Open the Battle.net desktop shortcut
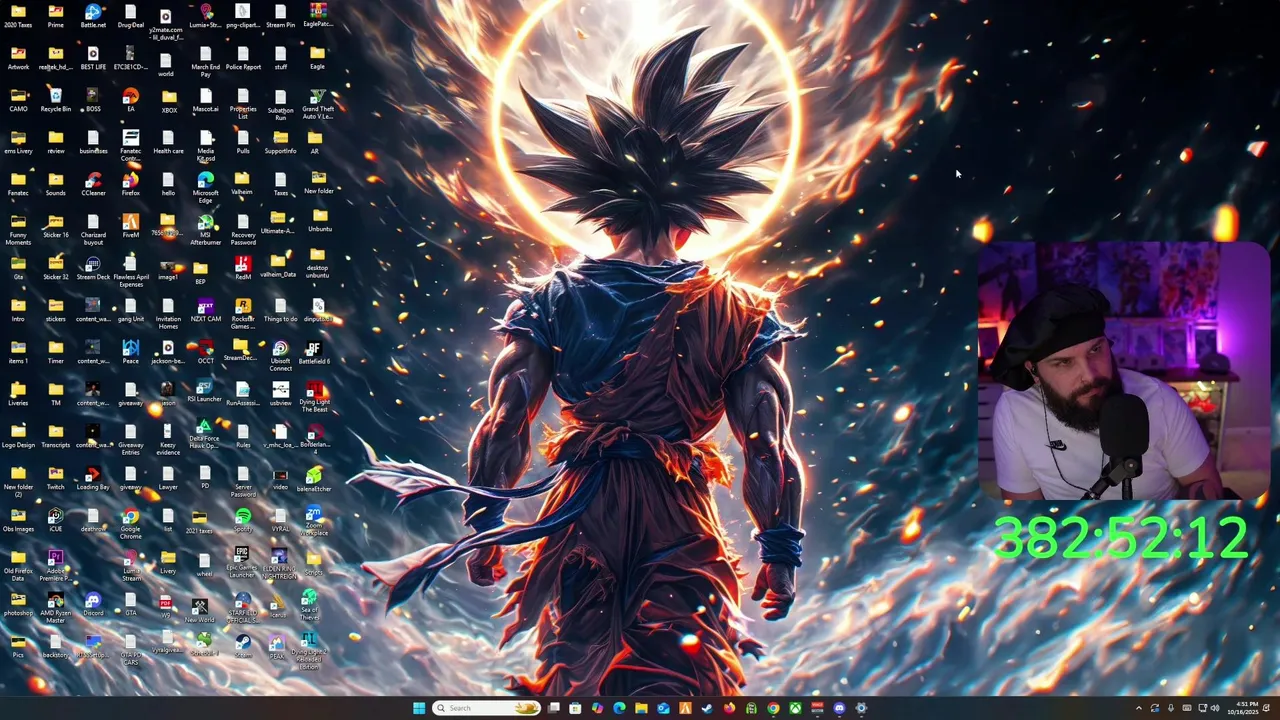The image size is (1280, 720). (93, 17)
